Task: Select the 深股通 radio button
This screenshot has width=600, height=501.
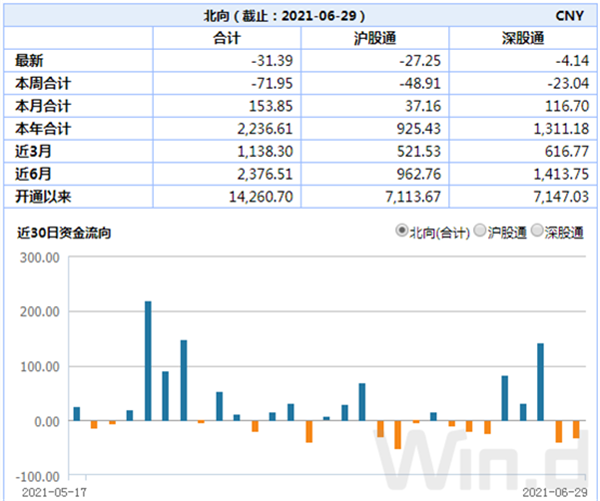Action: click(537, 231)
